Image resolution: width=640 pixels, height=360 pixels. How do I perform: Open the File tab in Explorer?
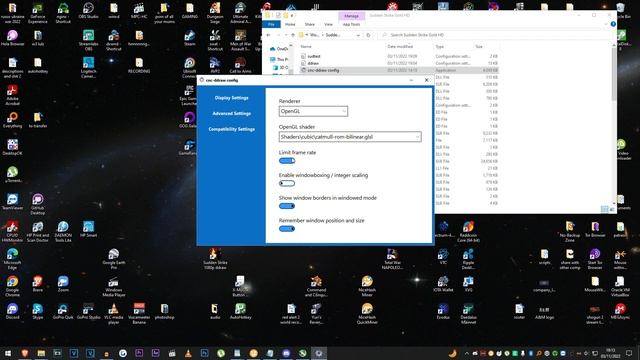(271, 24)
